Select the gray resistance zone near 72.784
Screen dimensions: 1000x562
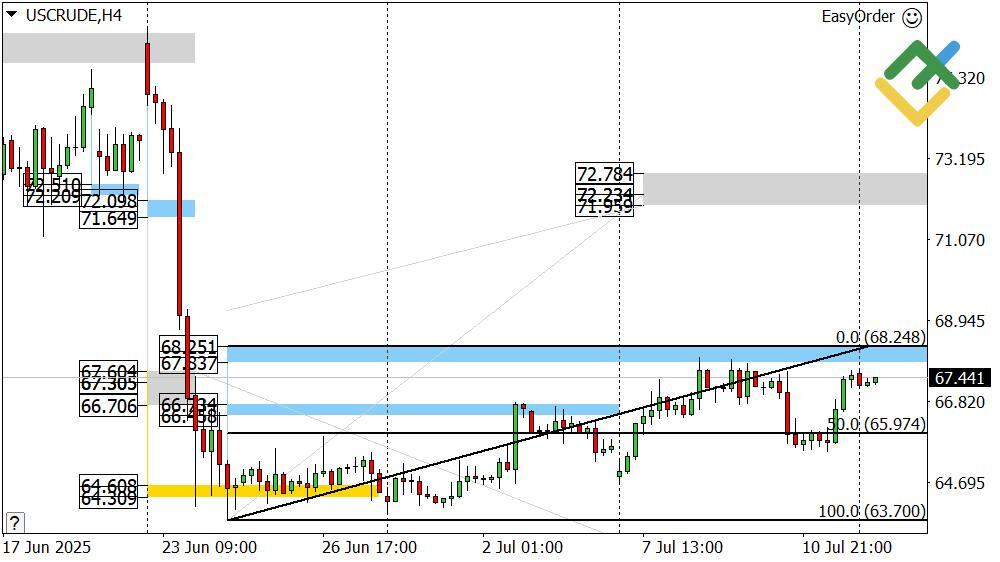click(785, 188)
